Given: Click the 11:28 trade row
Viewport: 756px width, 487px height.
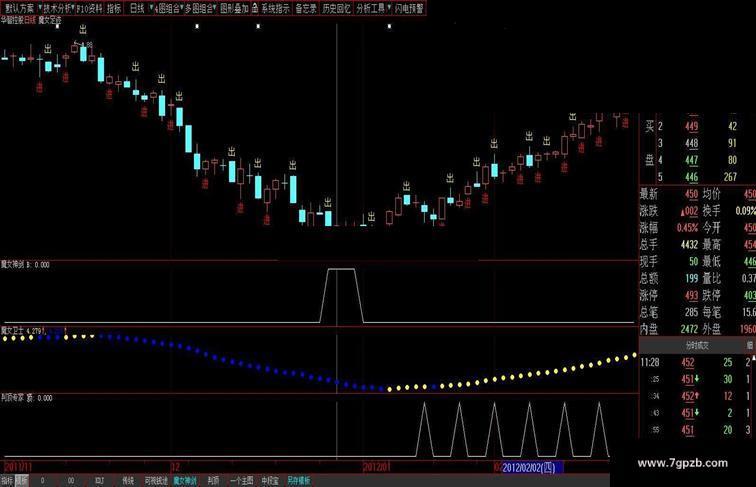Looking at the screenshot, I should pos(696,363).
